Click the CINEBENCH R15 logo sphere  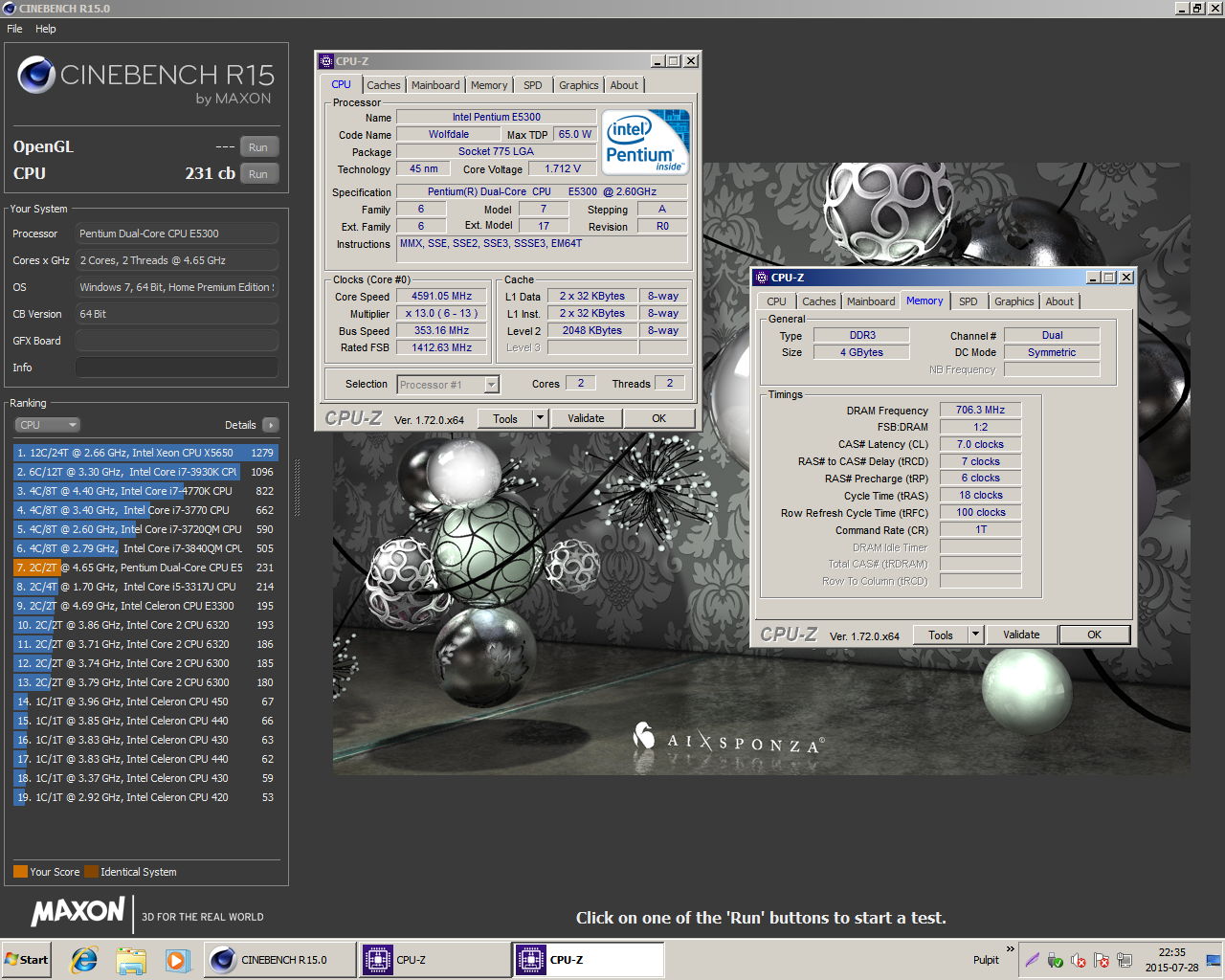tap(36, 75)
